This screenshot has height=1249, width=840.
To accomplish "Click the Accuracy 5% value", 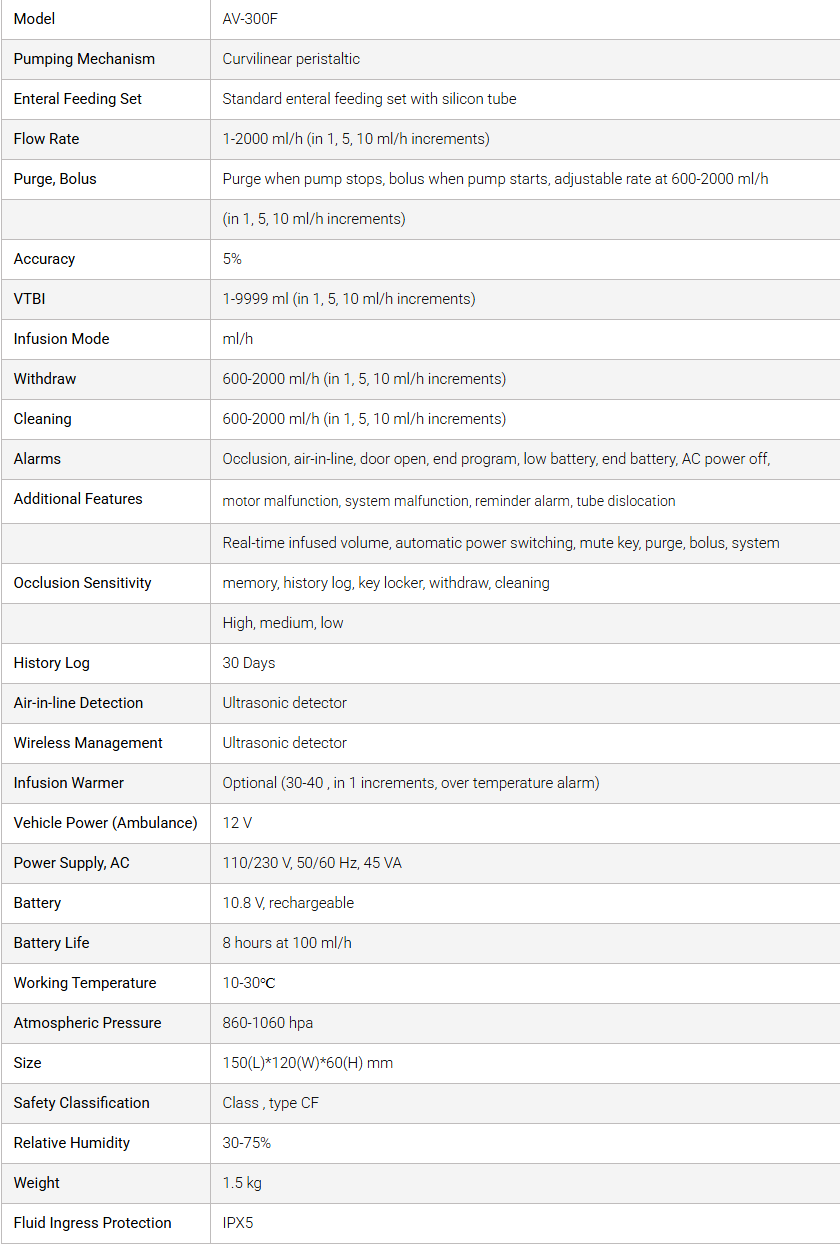I will click(232, 259).
